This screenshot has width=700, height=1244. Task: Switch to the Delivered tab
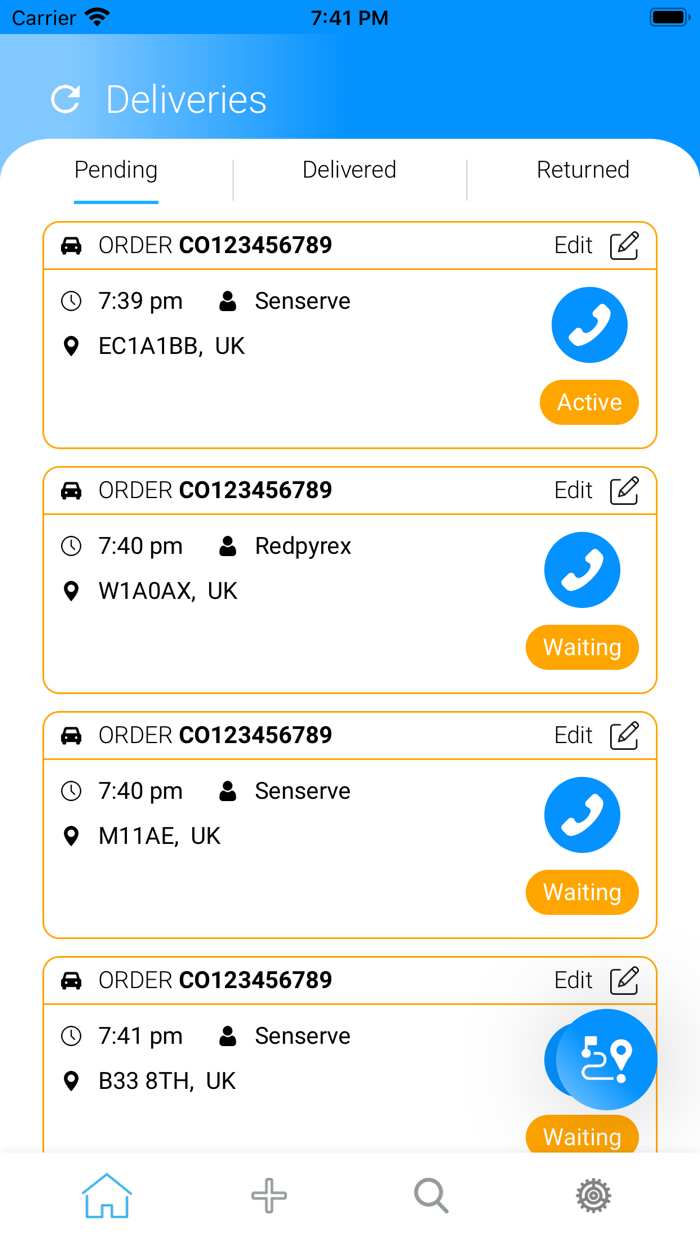coord(349,170)
